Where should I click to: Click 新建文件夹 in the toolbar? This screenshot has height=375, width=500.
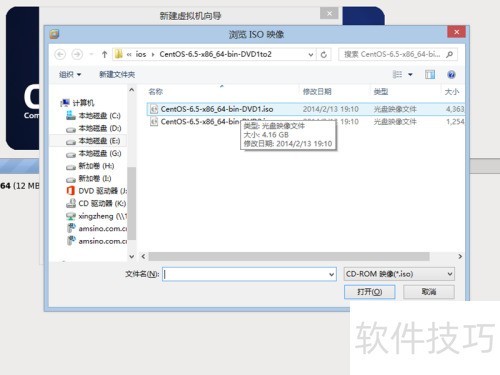click(x=117, y=74)
